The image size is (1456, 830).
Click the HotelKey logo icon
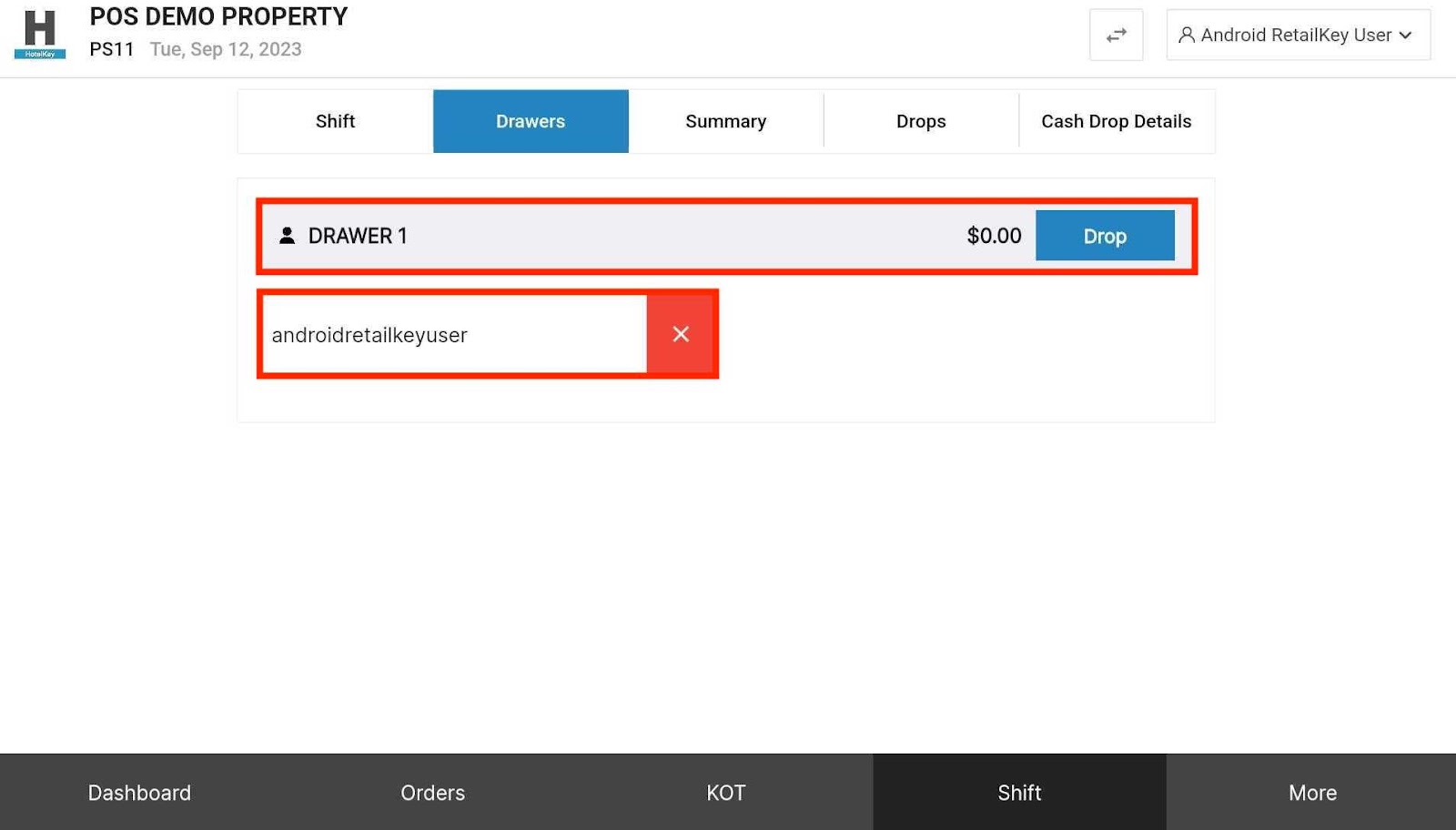pyautogui.click(x=40, y=35)
